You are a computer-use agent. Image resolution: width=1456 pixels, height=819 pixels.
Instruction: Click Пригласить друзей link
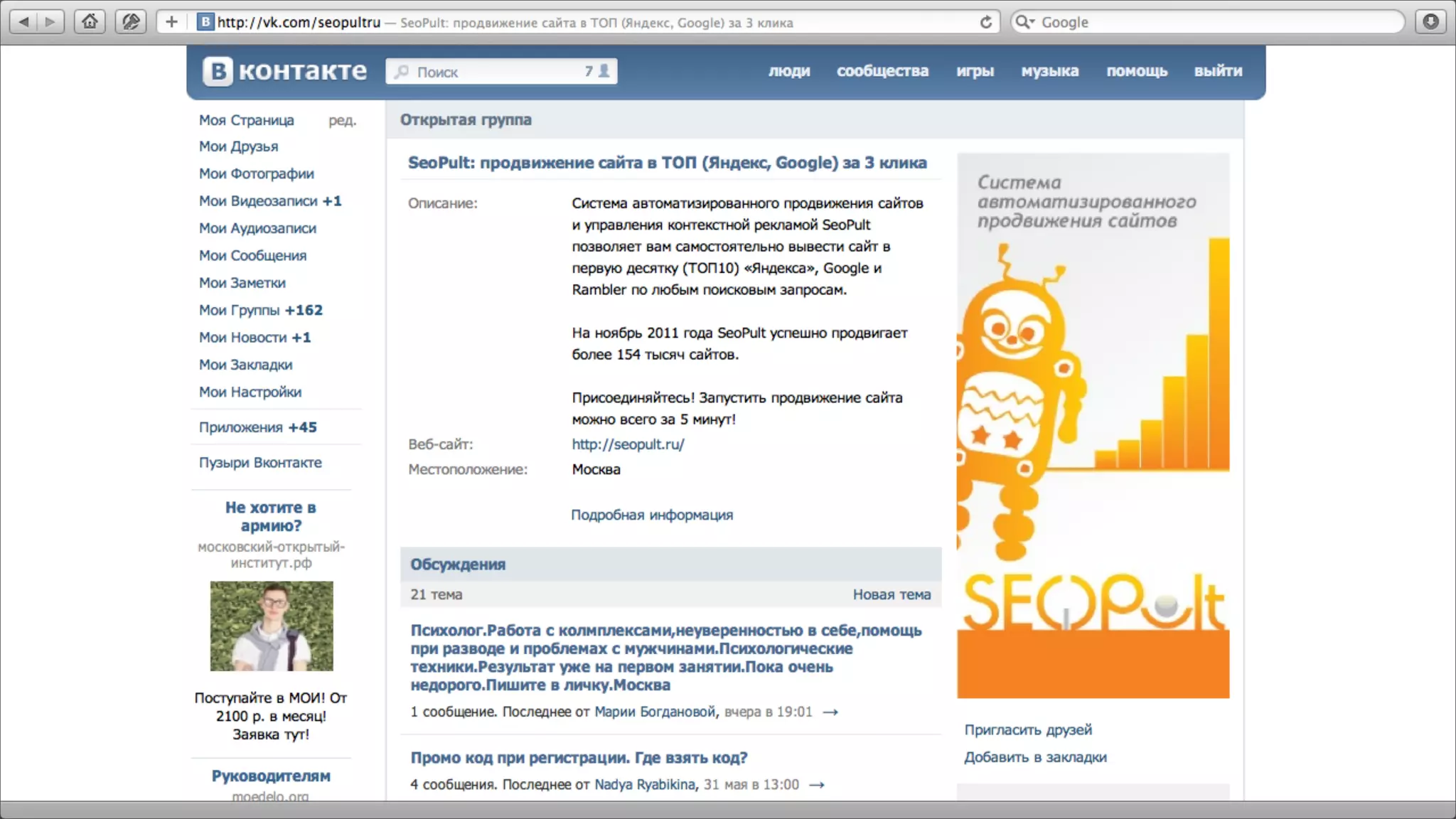(1028, 730)
